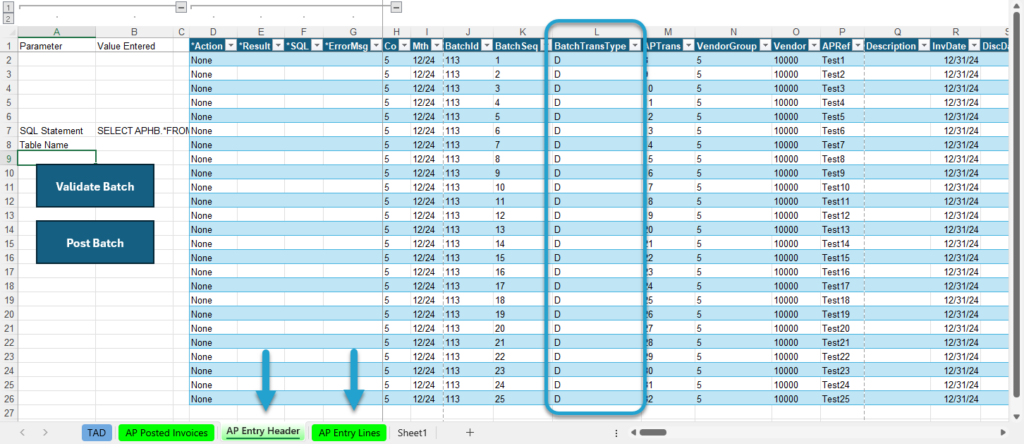Switch to the Sheet1 tab
This screenshot has width=1024, height=444.
[x=412, y=432]
